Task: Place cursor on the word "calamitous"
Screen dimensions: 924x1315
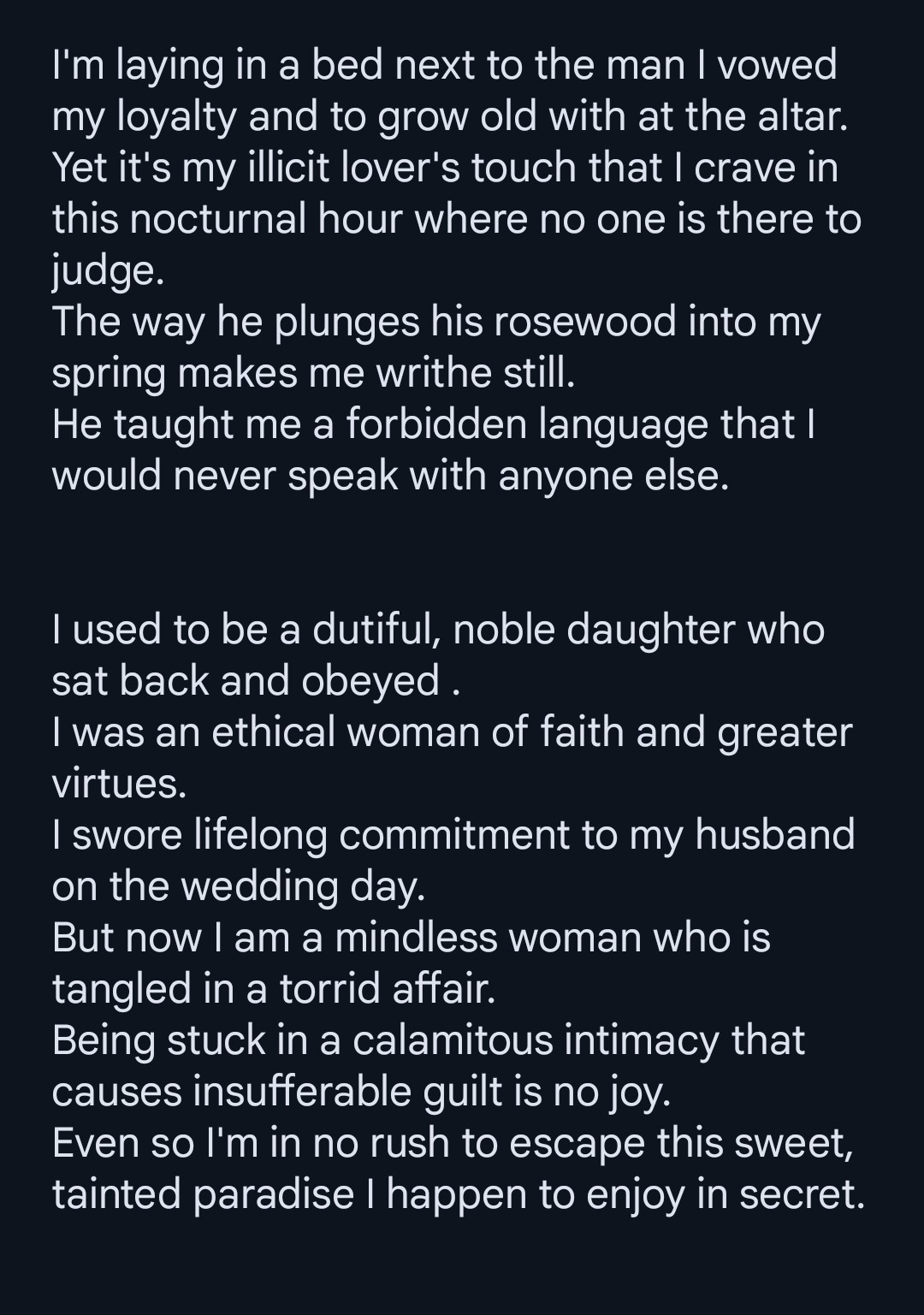Action: 453,1041
